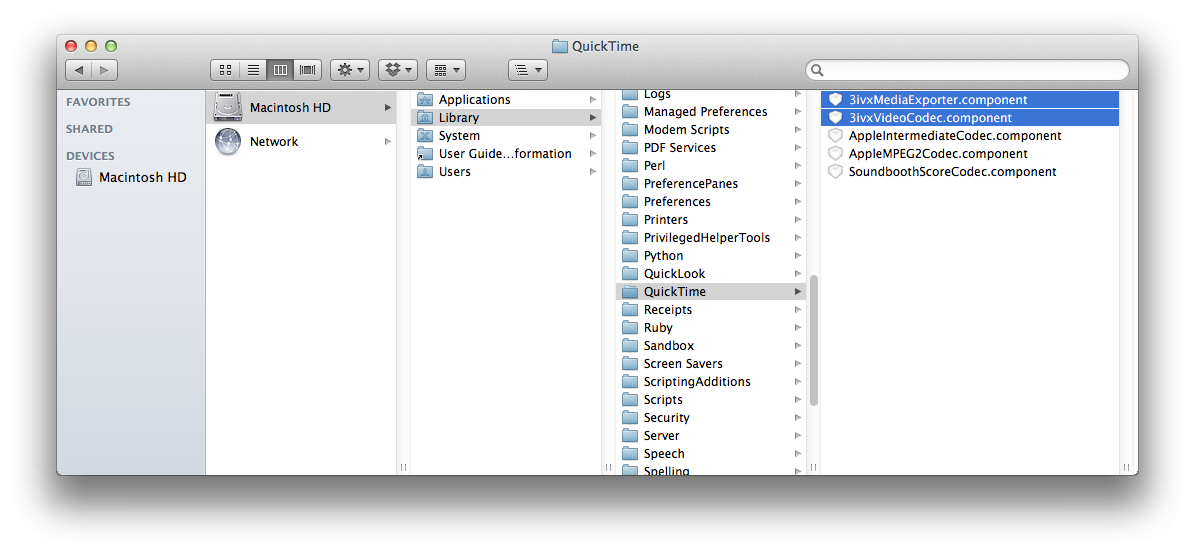Open the Users folder
1195x554 pixels.
point(454,172)
